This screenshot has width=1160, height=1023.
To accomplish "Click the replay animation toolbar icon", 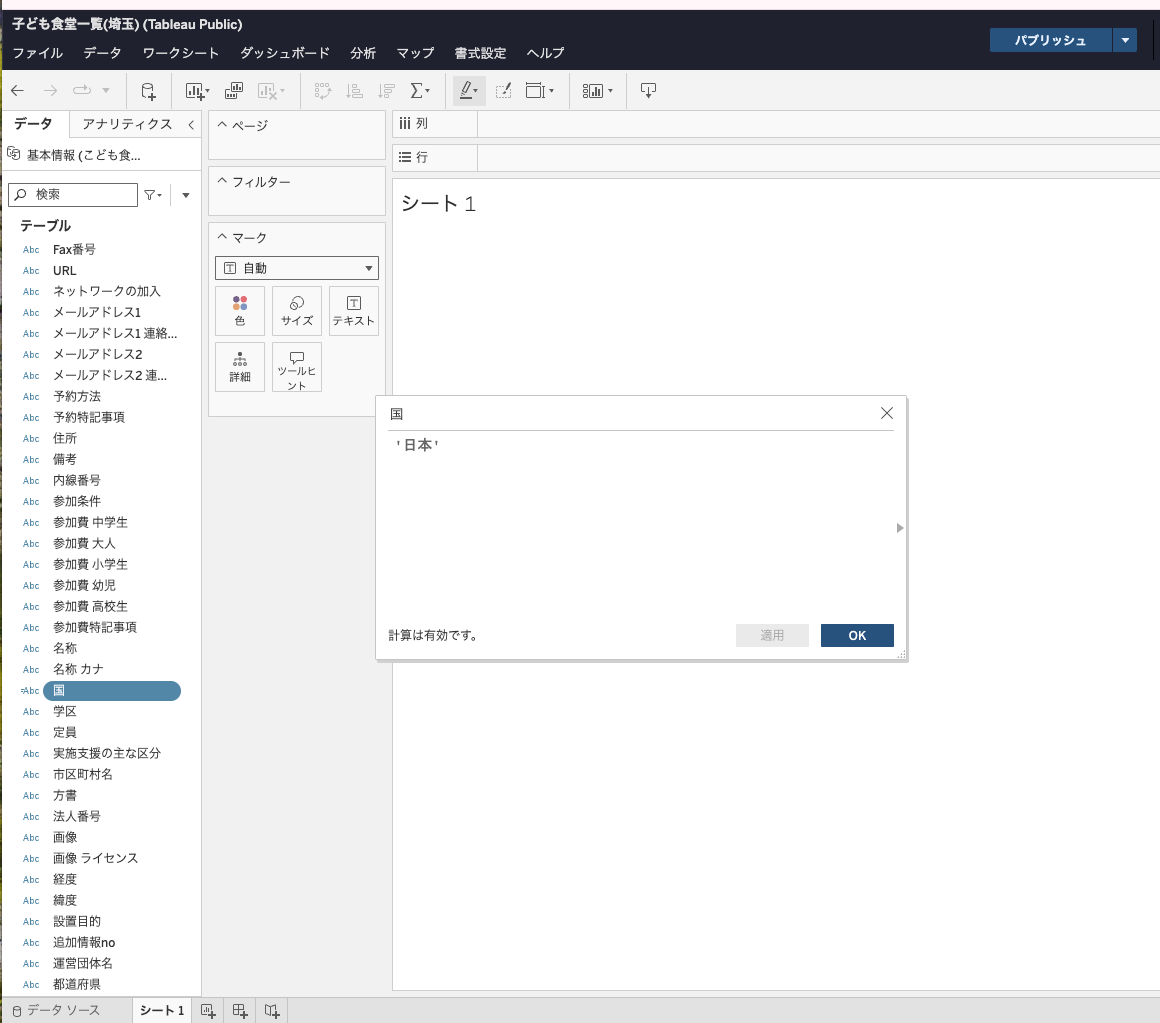I will [81, 90].
